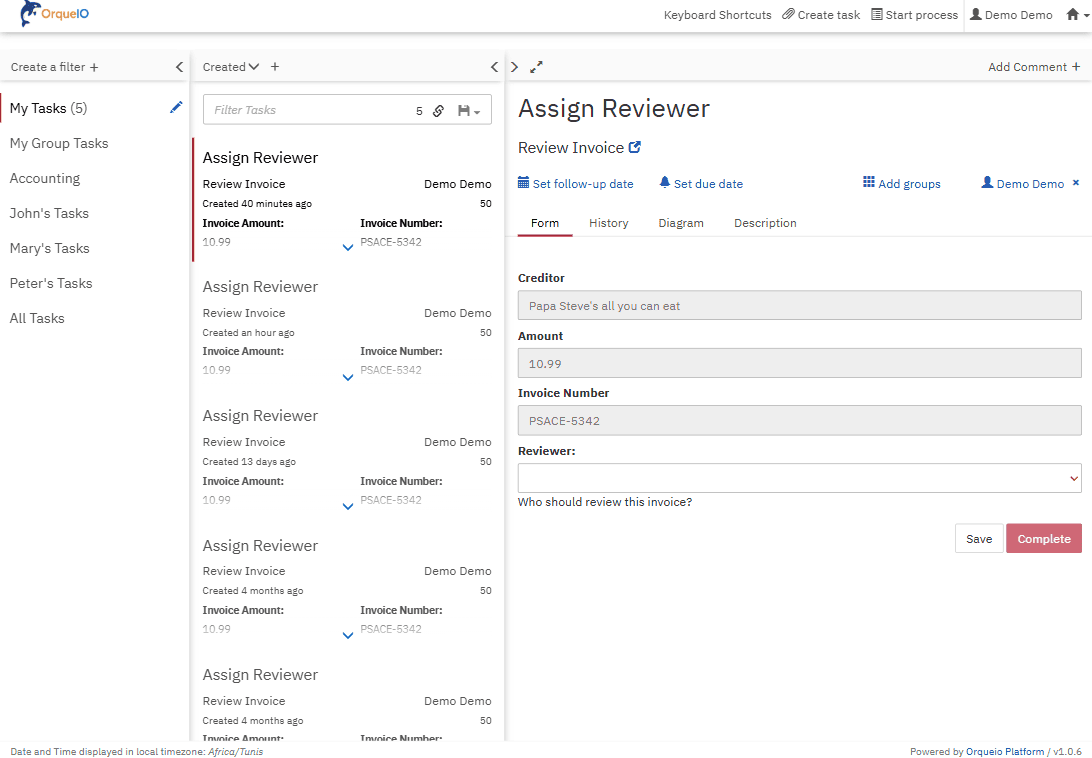Select the My Tasks filter
The height and width of the screenshot is (758, 1092).
(49, 108)
